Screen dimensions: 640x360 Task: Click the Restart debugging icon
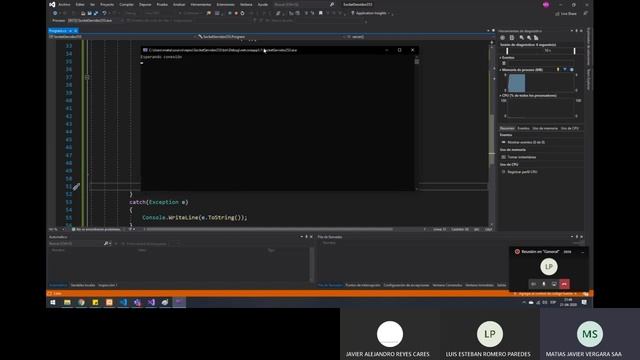242,13
